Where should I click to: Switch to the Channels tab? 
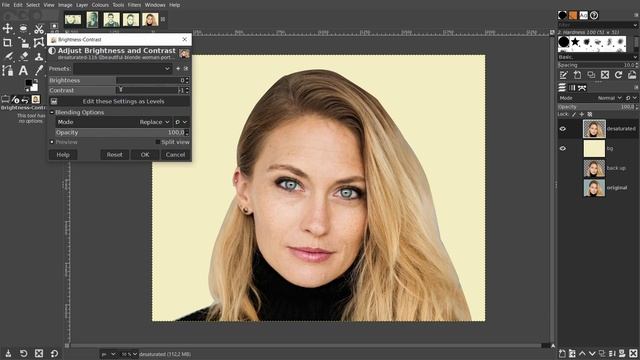point(572,88)
